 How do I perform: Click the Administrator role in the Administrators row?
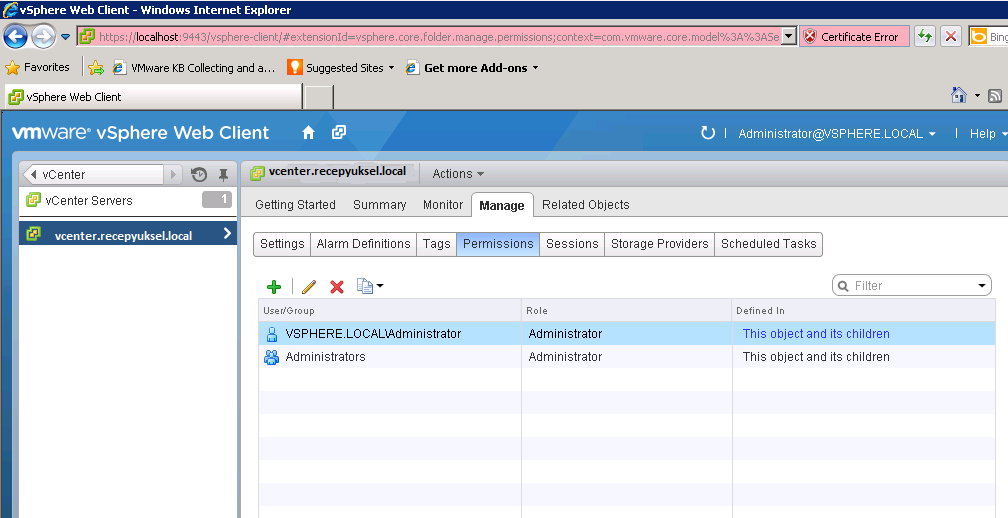[565, 357]
